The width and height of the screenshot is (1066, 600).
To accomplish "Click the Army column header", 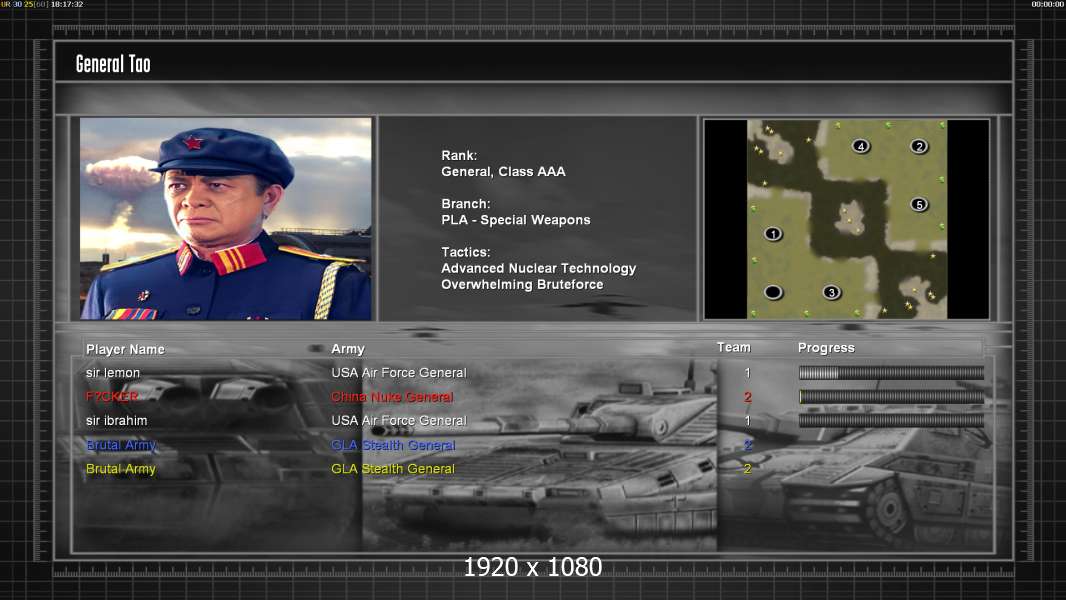I will pos(348,349).
